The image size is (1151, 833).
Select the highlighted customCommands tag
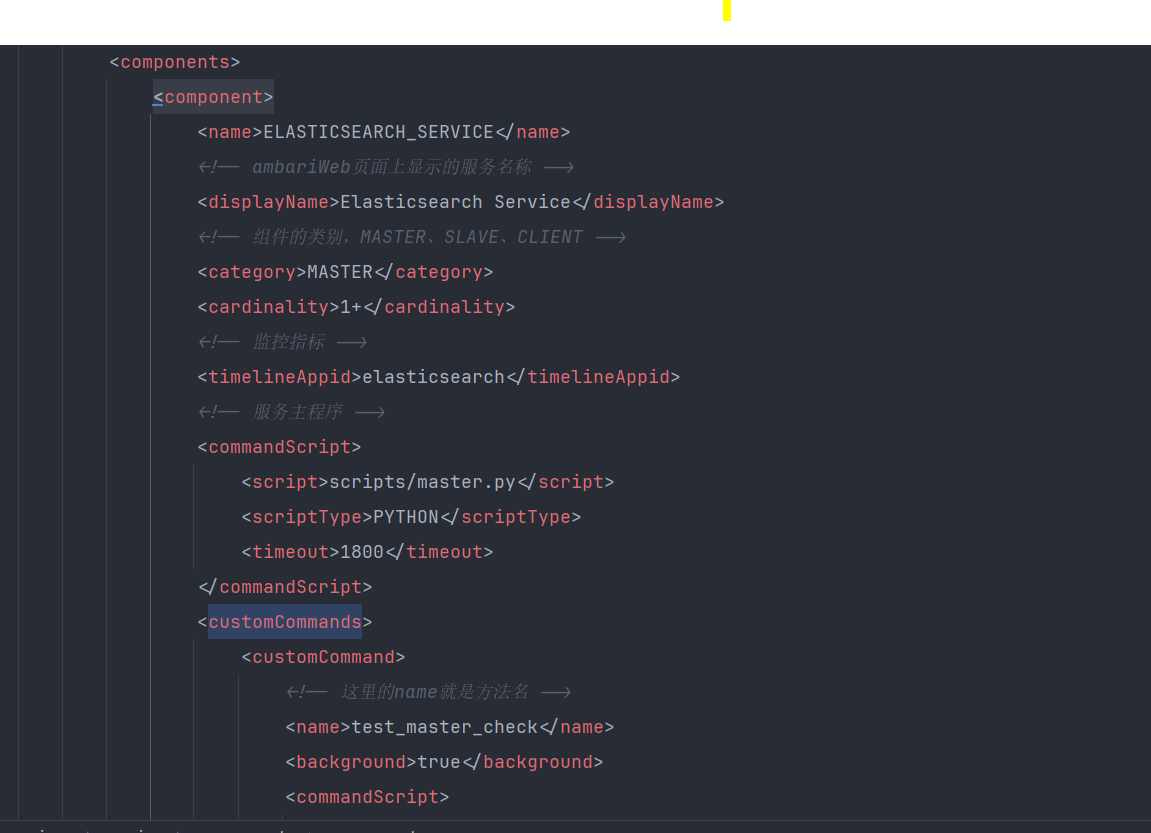pos(284,621)
